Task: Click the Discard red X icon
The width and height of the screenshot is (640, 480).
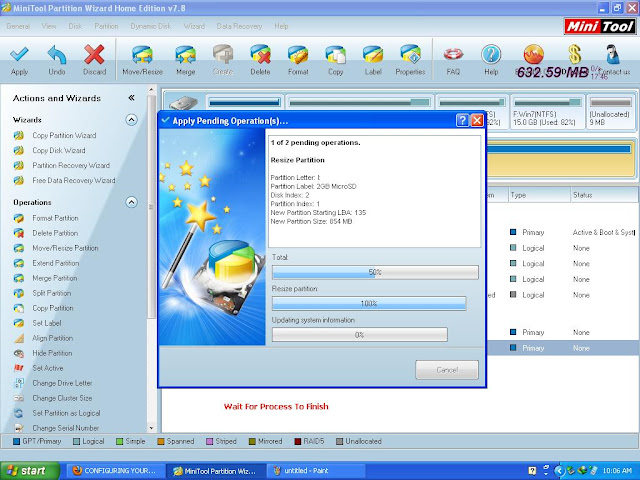Action: click(94, 54)
